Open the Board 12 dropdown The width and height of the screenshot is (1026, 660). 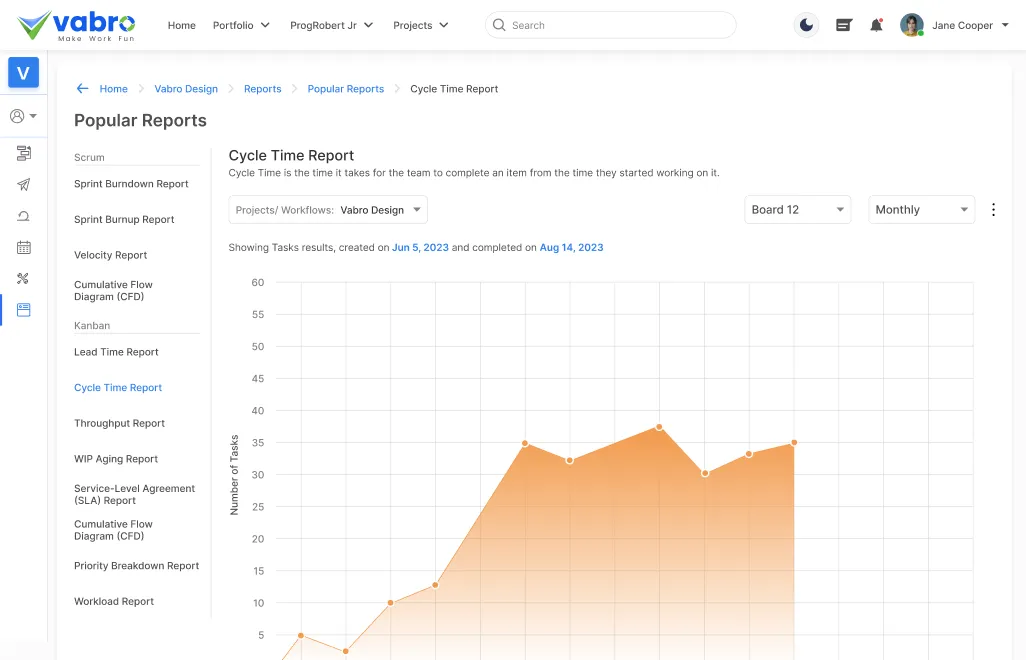[x=797, y=210]
